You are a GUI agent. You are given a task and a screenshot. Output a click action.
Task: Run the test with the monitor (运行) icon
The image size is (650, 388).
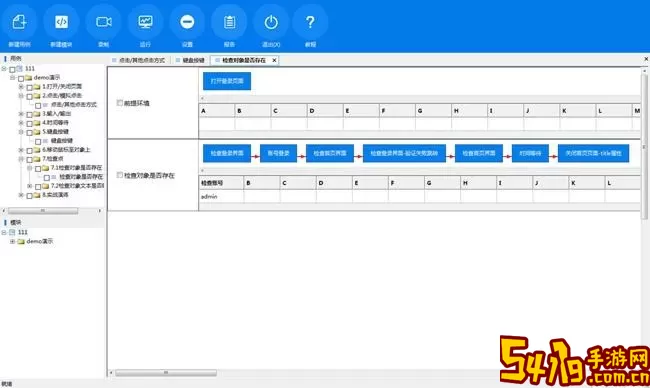click(146, 22)
